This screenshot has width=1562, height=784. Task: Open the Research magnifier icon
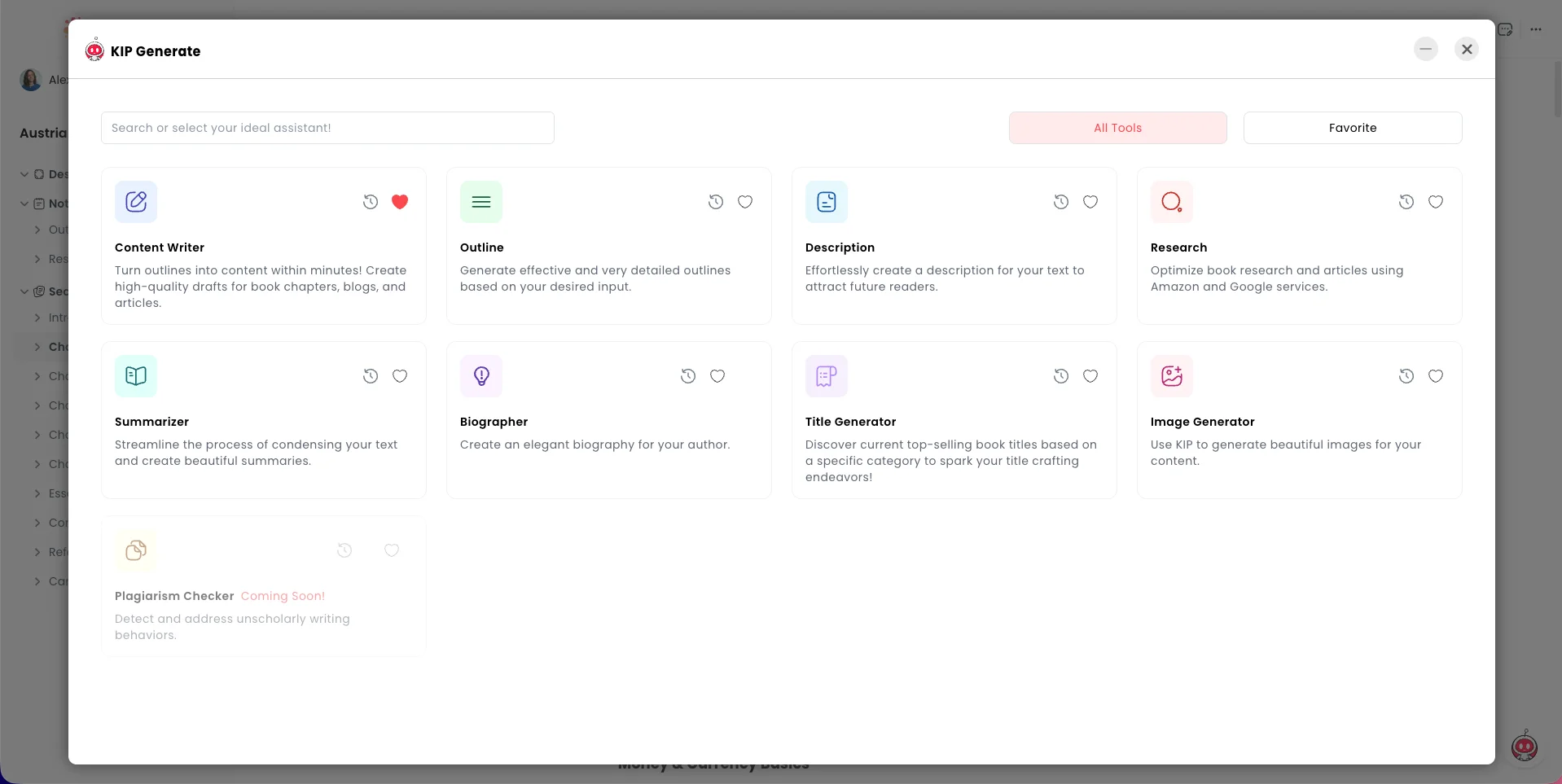click(1171, 201)
